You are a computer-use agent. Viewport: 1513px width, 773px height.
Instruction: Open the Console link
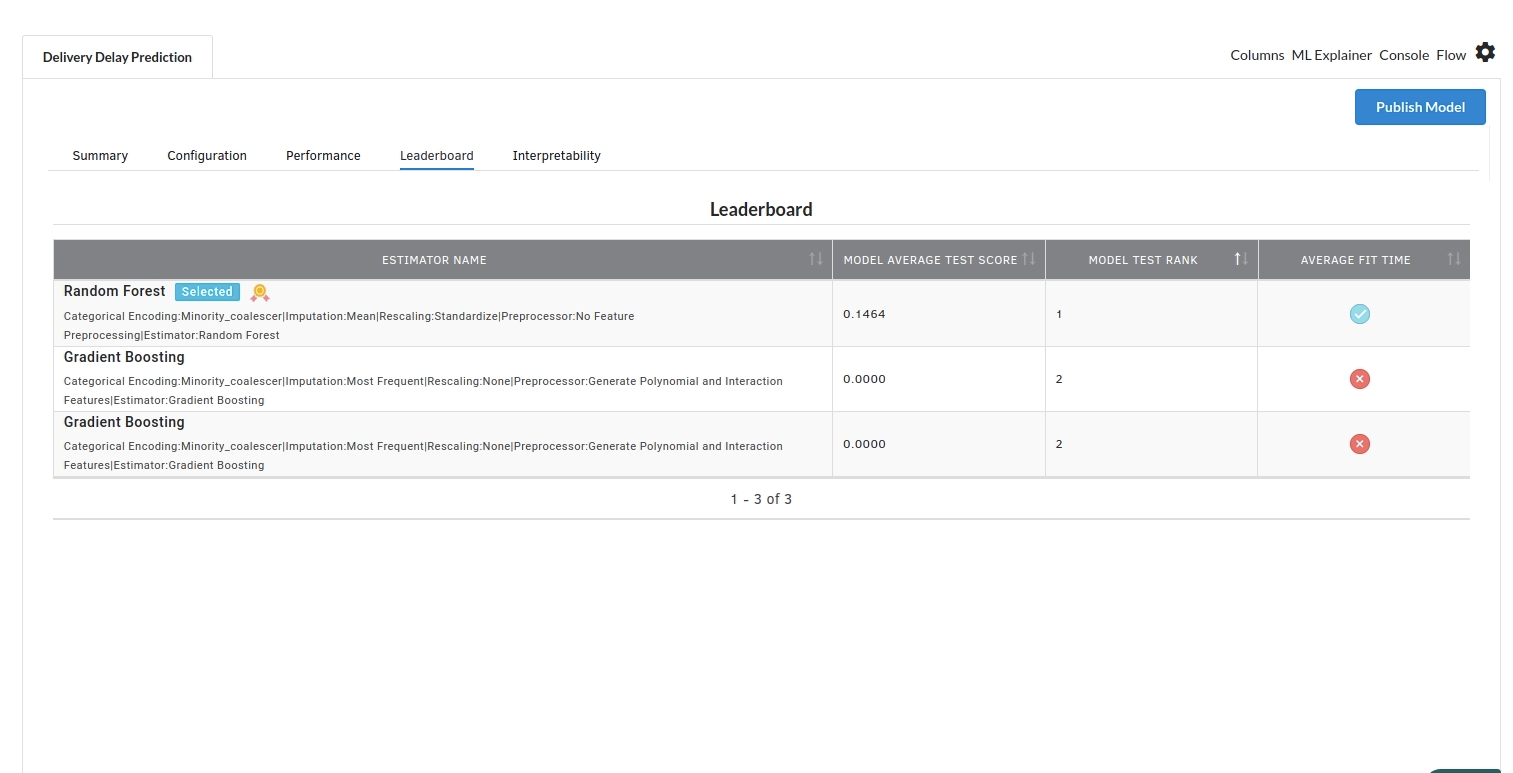coord(1404,55)
